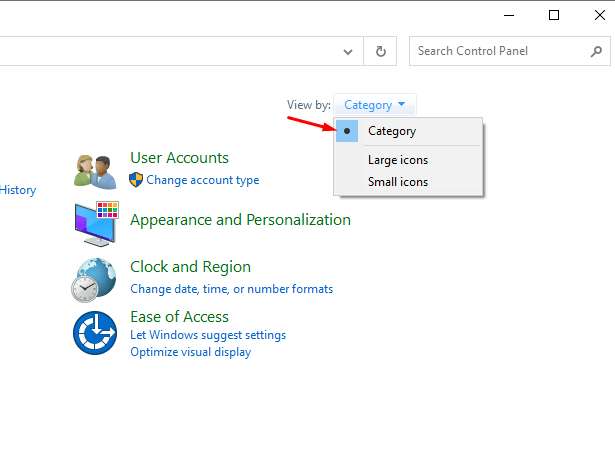Open Optimize visual display link
Image resolution: width=615 pixels, height=451 pixels.
pyautogui.click(x=191, y=352)
